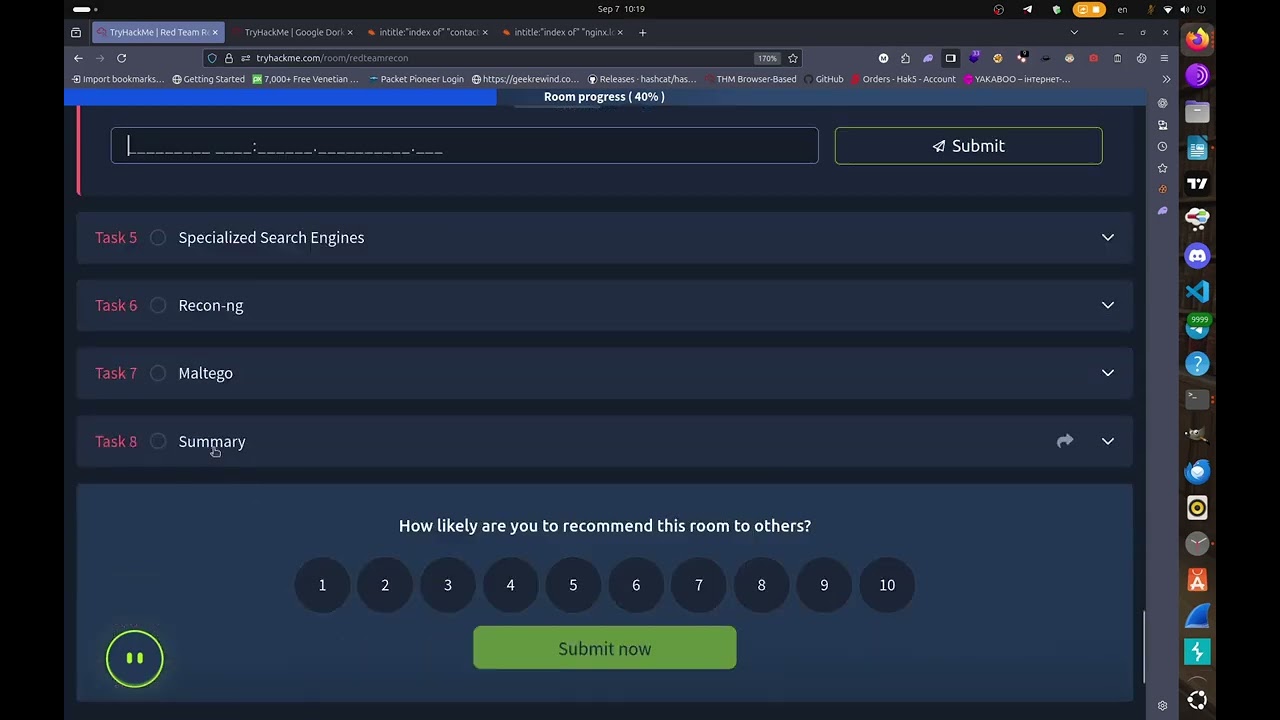Open sidebar settings gear at bottom
1280x720 pixels.
(x=1162, y=705)
